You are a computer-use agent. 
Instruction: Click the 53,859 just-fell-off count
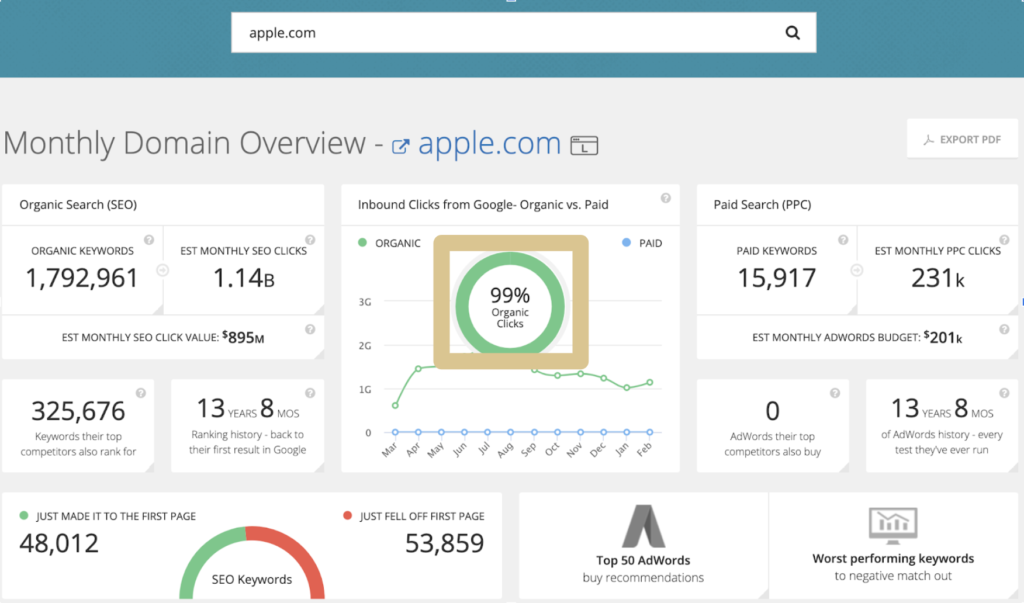point(445,543)
